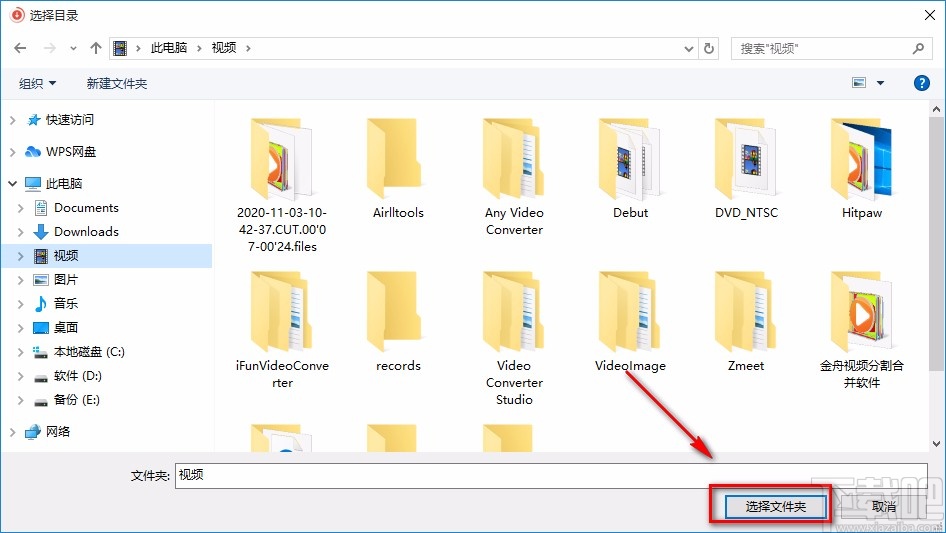Select 备份 (E:) drive
The width and height of the screenshot is (946, 533).
tap(76, 400)
